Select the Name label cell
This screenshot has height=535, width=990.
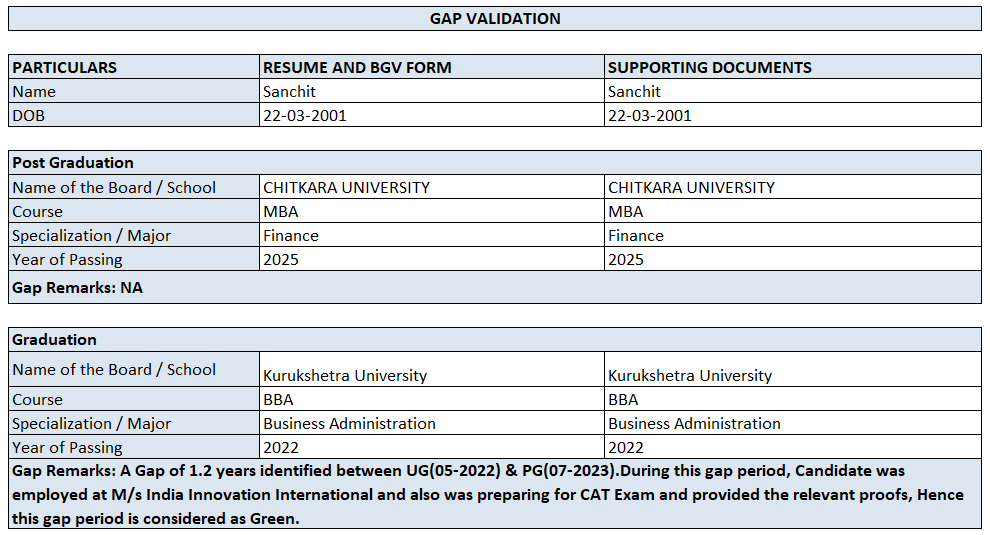pyautogui.click(x=34, y=92)
